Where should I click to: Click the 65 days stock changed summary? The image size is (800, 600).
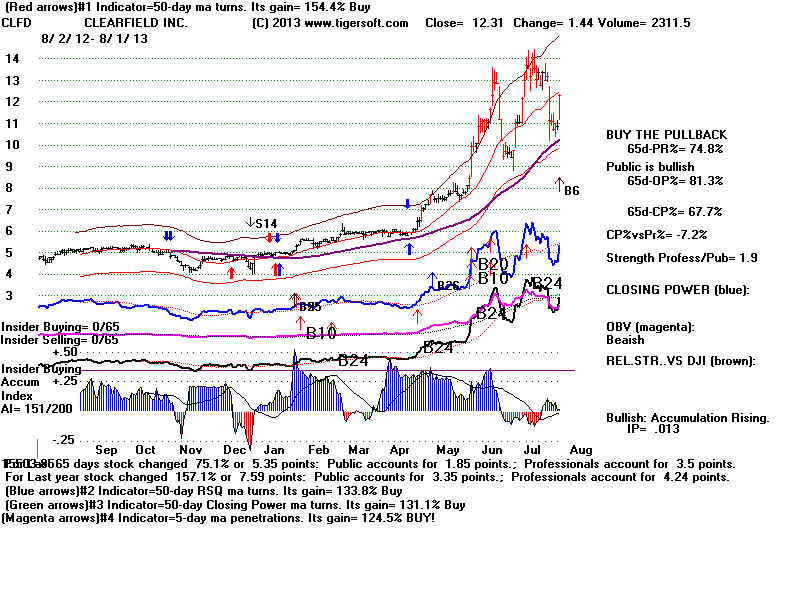pos(369,464)
